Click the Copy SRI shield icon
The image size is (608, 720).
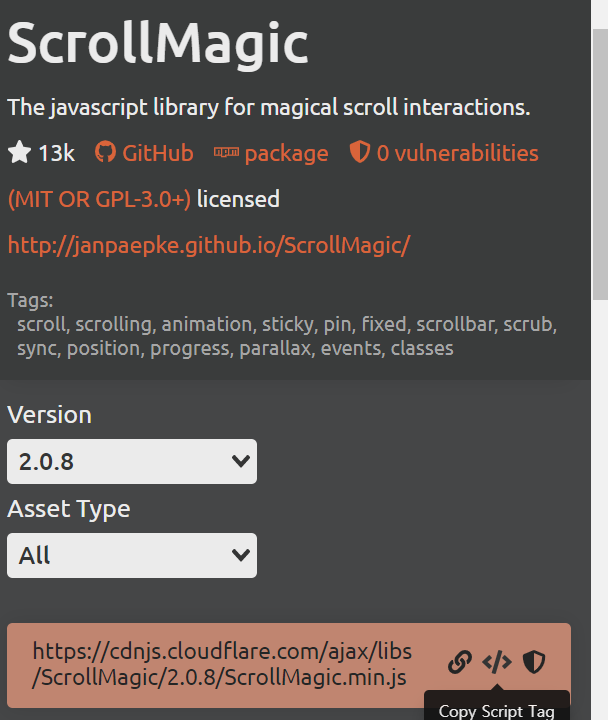point(534,662)
